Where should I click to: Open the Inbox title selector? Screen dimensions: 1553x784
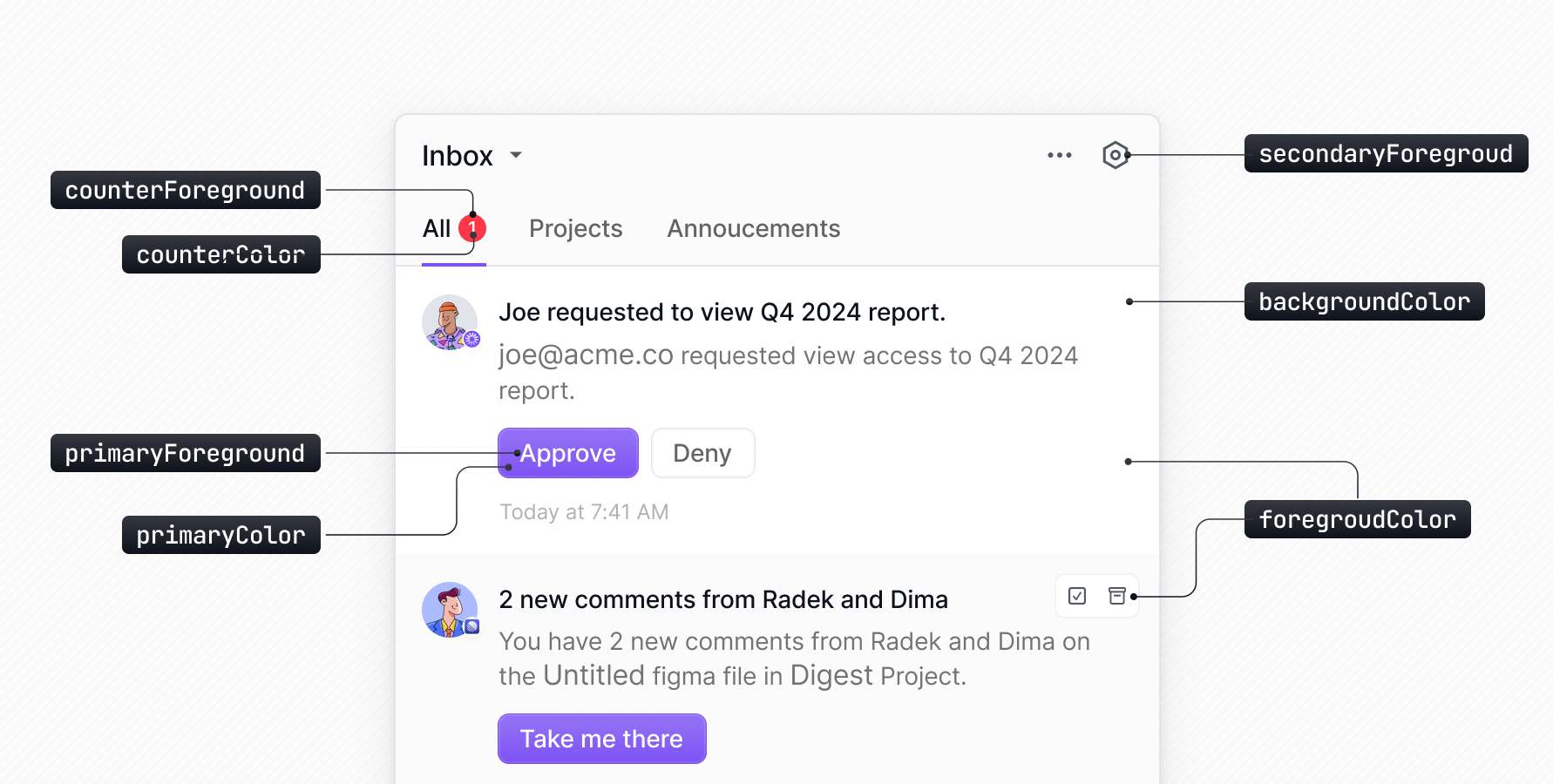click(x=458, y=156)
